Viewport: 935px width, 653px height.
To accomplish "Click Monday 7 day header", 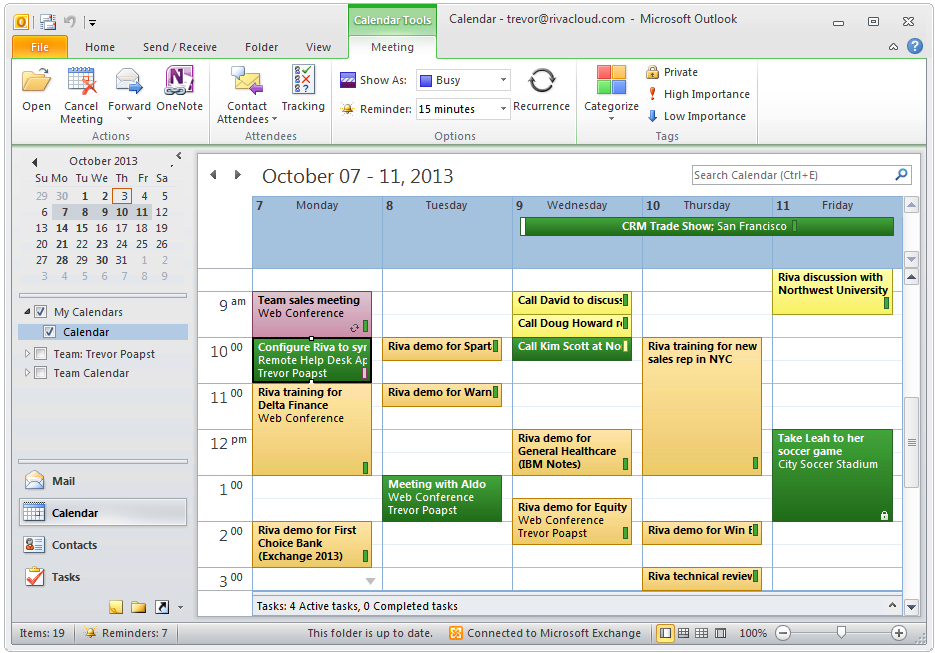I will [317, 205].
